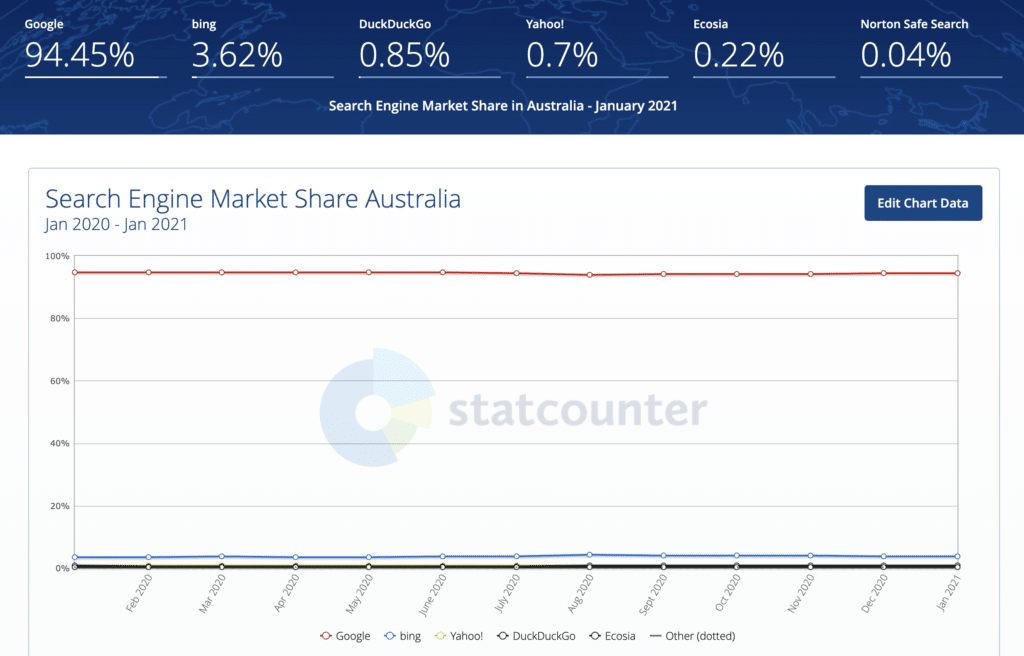Click the Yahoo! 0.7% stat
Screen dimensions: 1024x656
click(x=562, y=56)
